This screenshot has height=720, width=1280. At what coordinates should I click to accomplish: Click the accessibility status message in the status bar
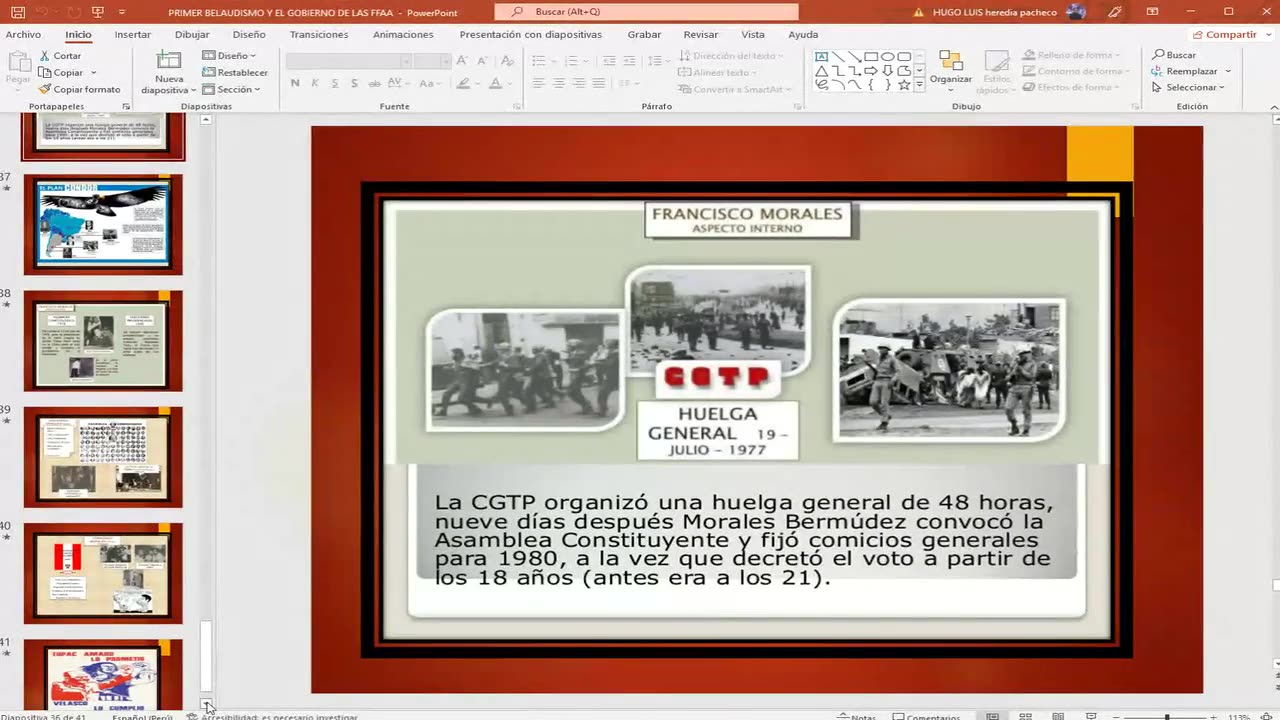click(272, 716)
